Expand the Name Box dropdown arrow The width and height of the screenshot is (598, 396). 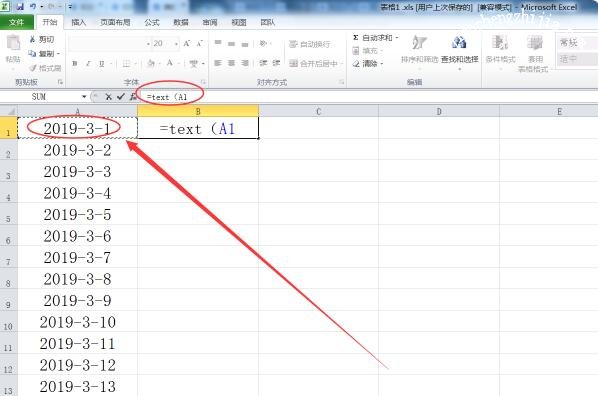point(84,97)
